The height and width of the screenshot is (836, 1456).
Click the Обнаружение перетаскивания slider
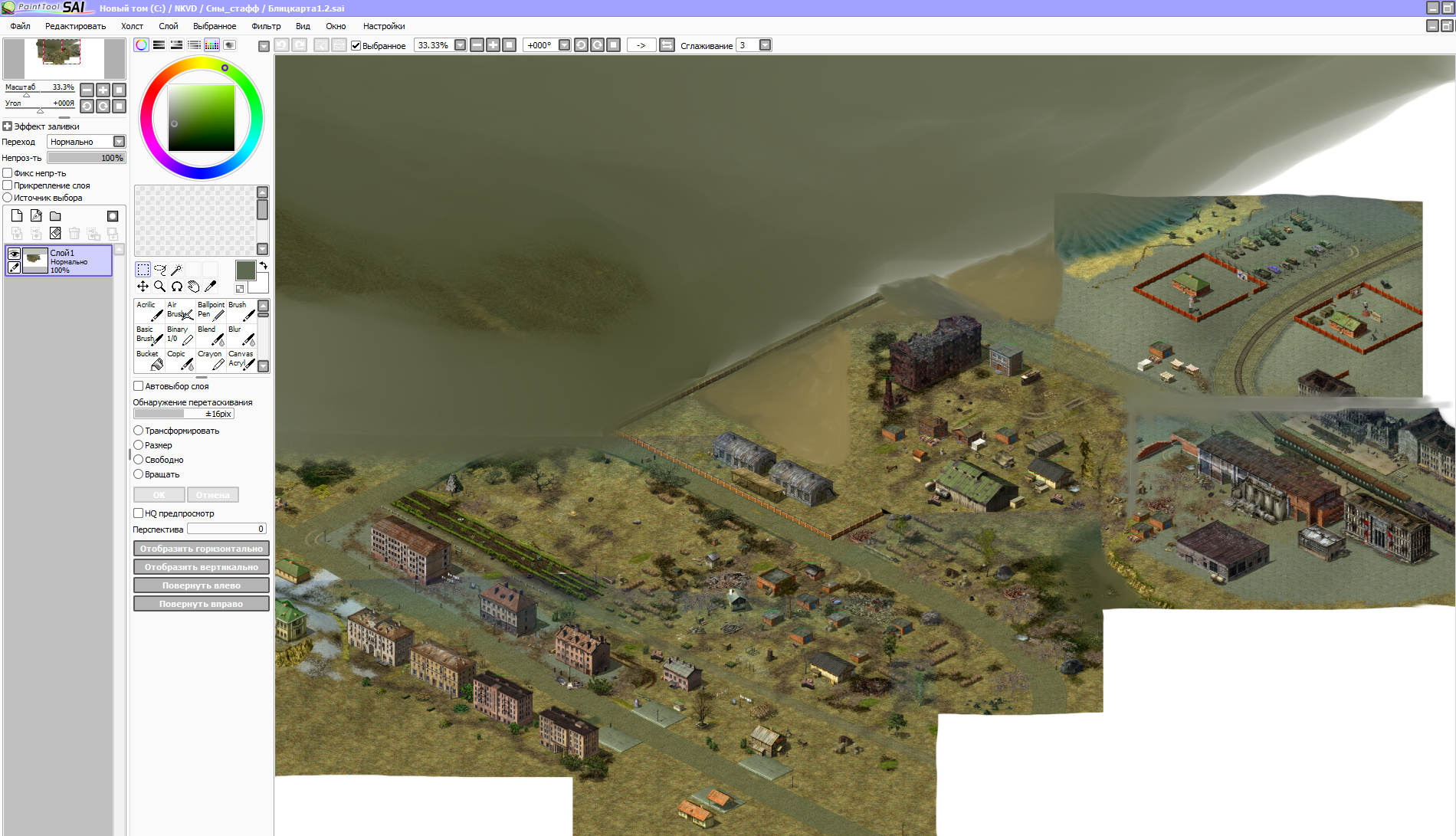tap(184, 414)
